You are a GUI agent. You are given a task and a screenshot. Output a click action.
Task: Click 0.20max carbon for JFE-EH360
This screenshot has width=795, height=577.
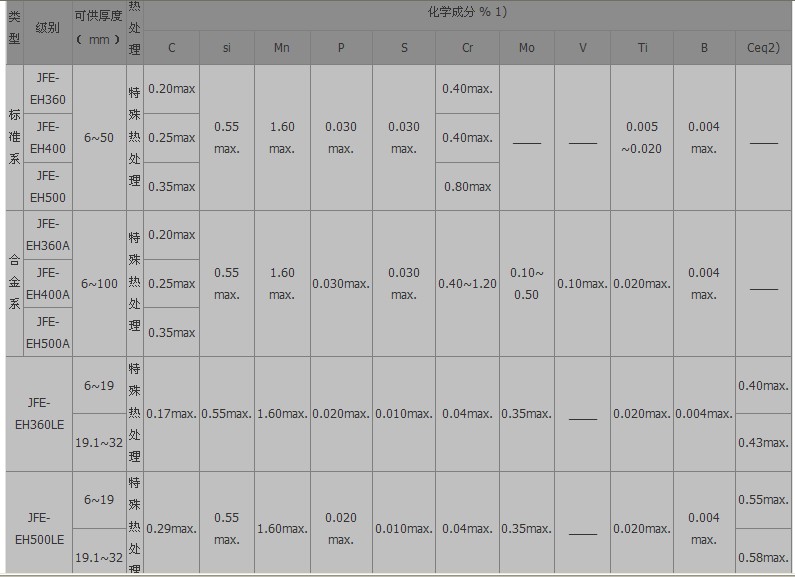pos(171,89)
